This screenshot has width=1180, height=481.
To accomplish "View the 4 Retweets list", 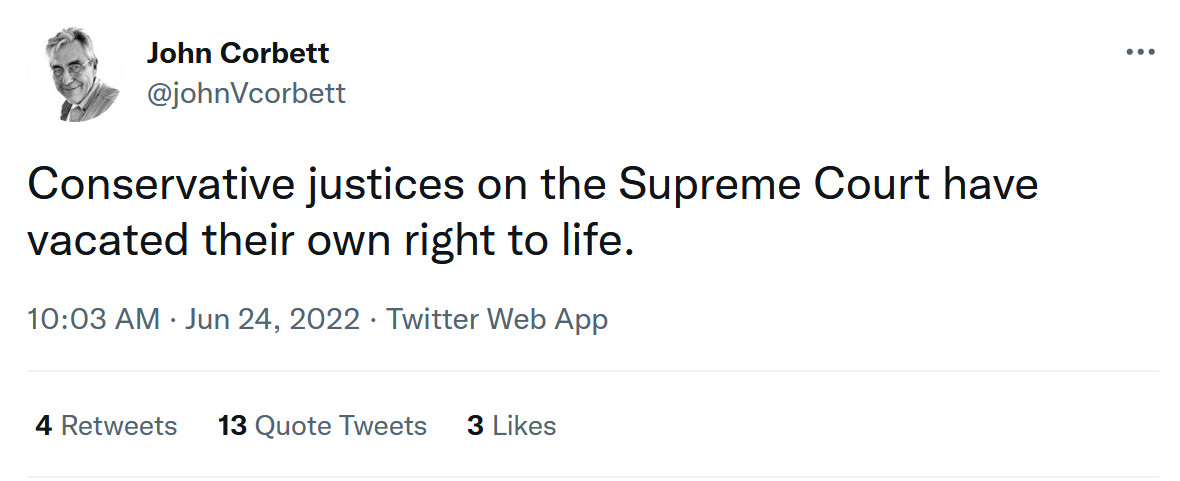I will tap(106, 425).
